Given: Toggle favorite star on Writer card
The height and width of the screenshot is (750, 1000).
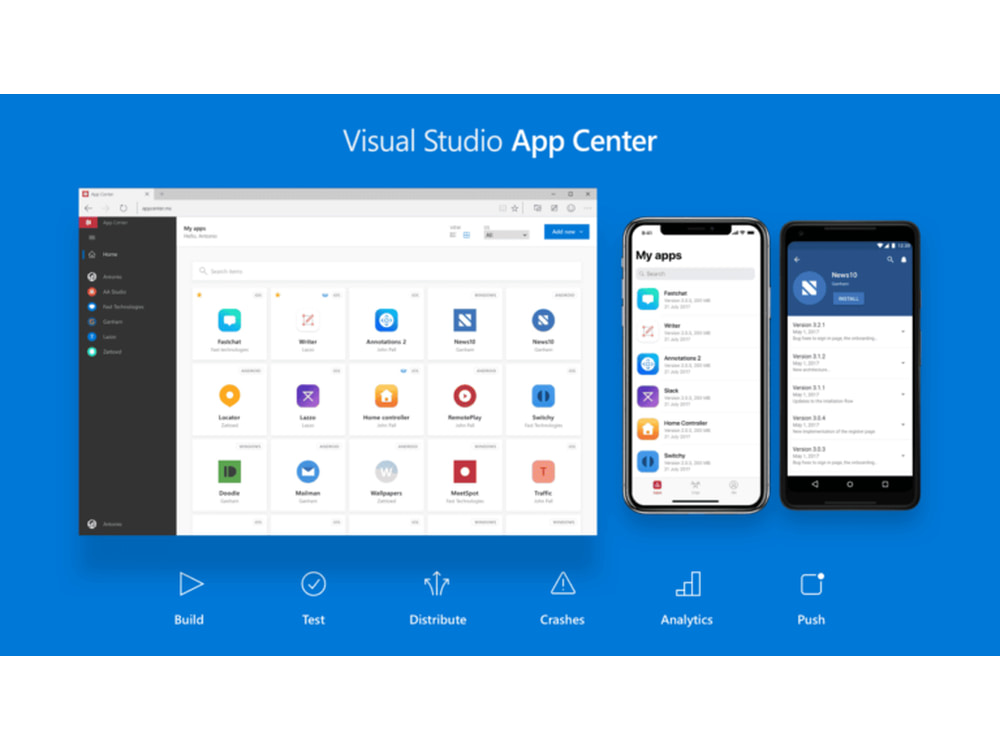Looking at the screenshot, I should click(x=277, y=295).
